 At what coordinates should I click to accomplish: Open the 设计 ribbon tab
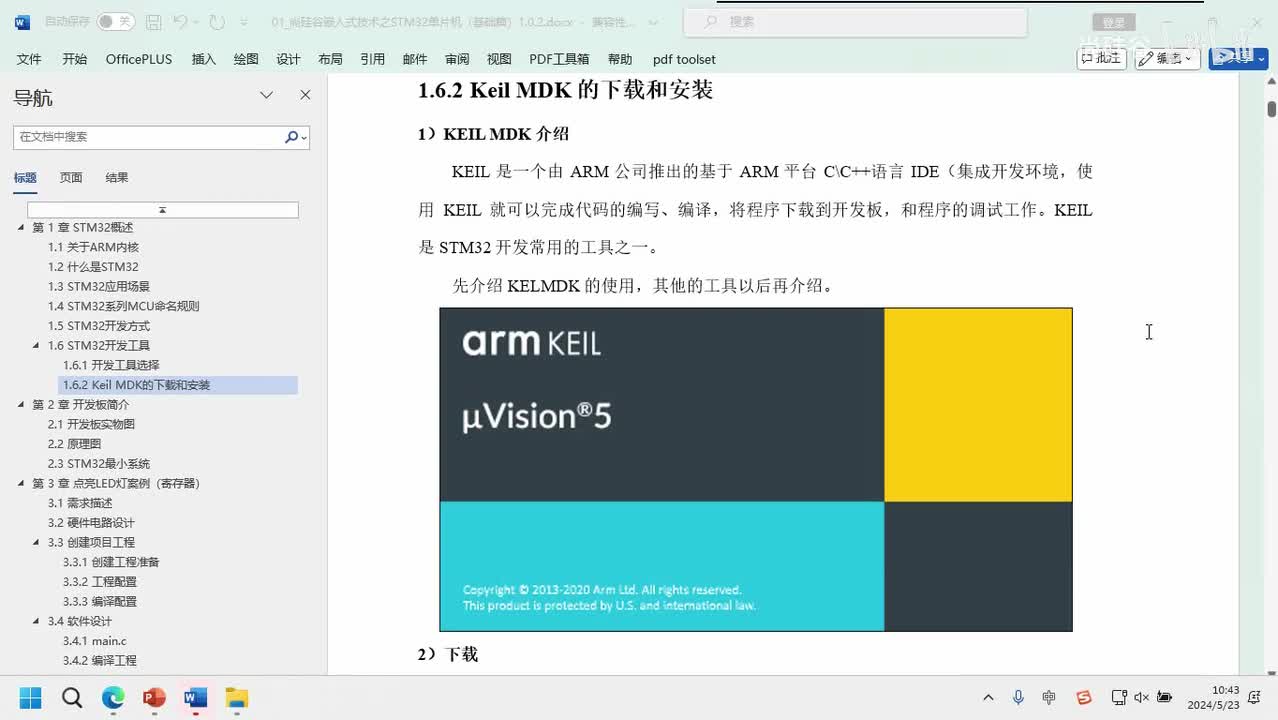288,59
